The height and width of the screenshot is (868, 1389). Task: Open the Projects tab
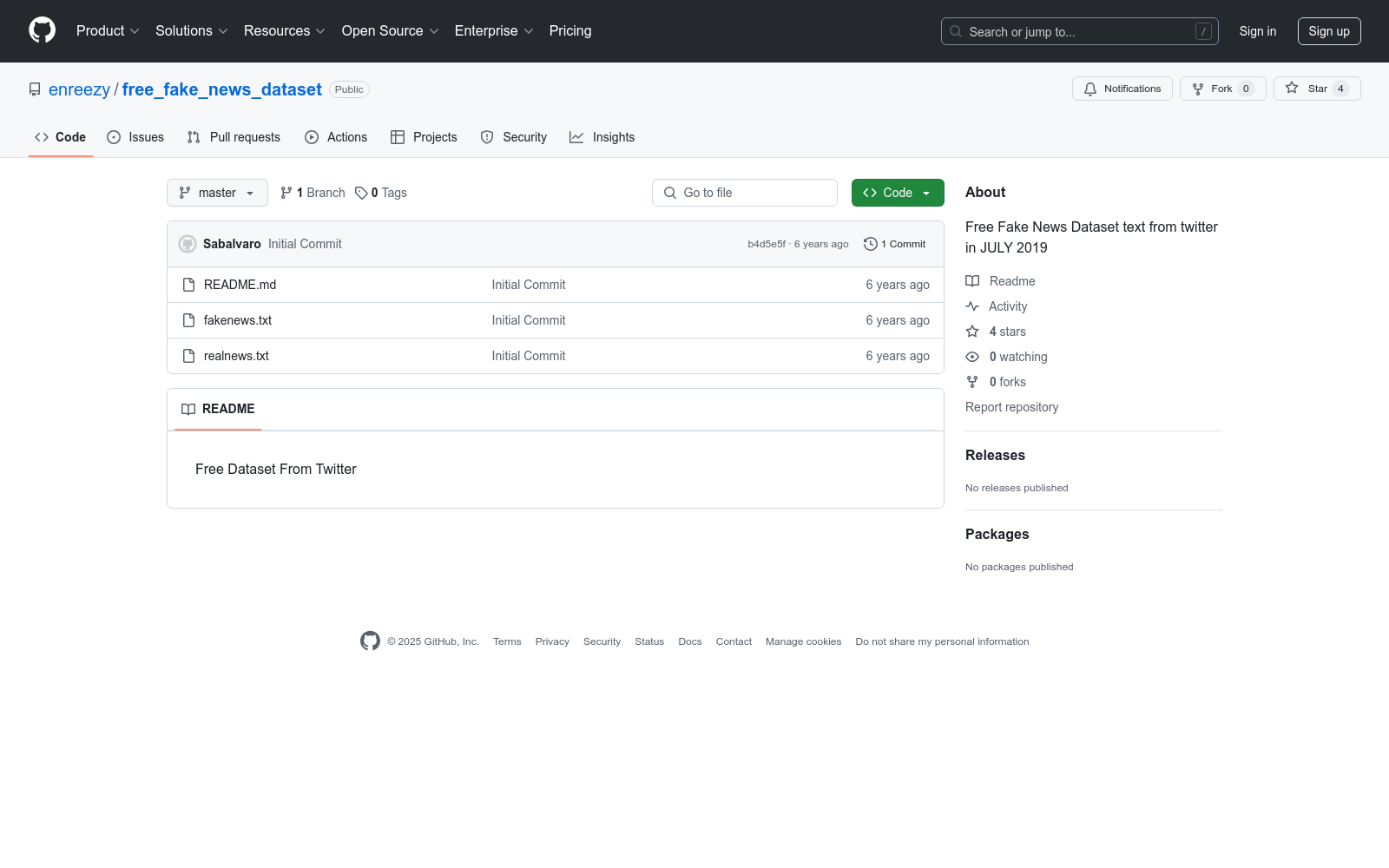click(424, 137)
